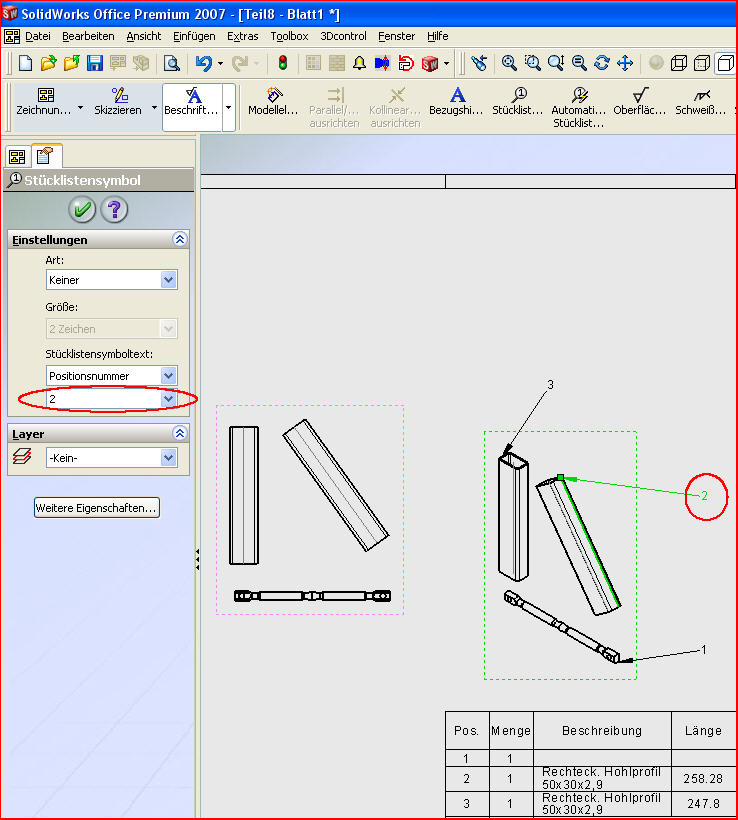Open the Extras menu

pos(243,36)
